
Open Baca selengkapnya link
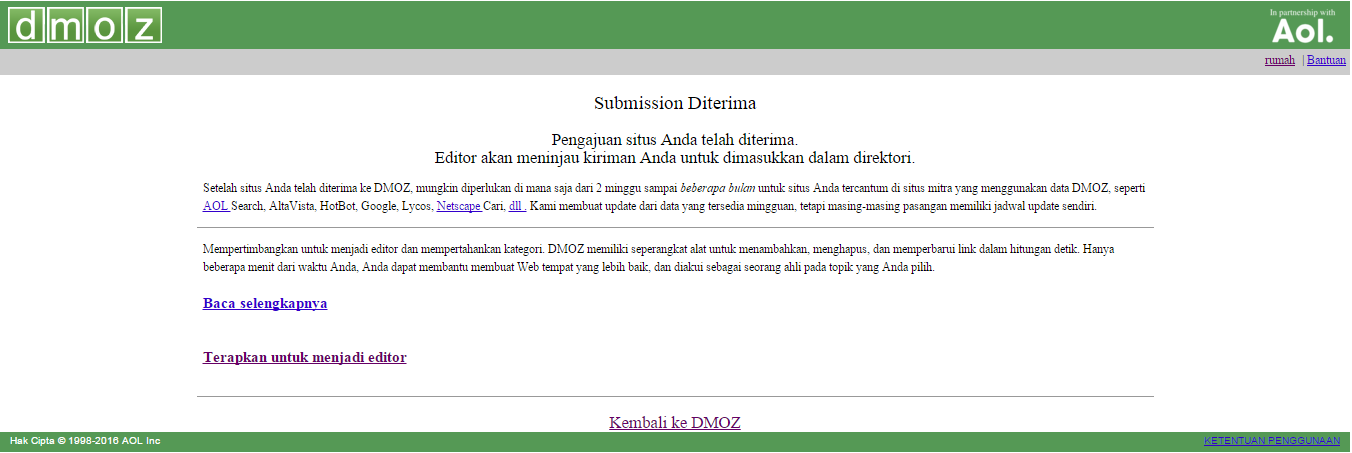click(x=265, y=303)
